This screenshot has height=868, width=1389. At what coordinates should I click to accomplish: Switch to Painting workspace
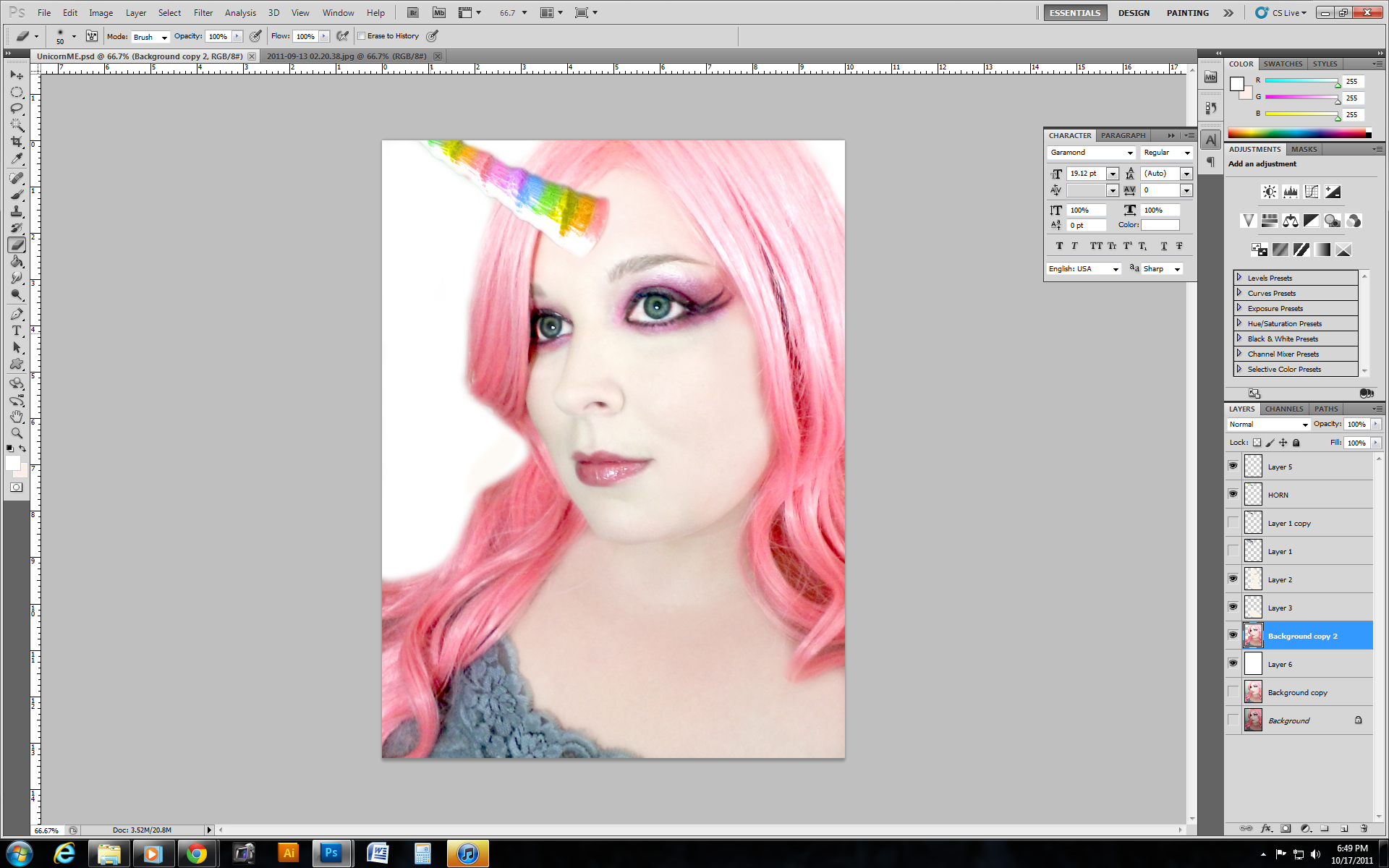point(1187,13)
